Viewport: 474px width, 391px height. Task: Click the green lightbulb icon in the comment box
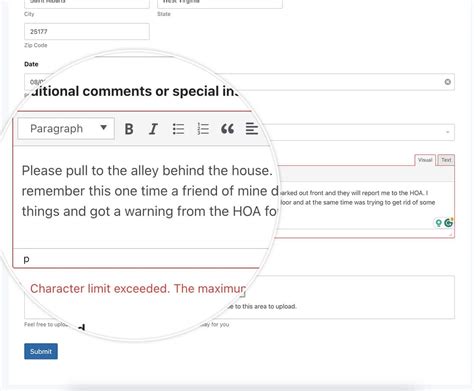pos(439,223)
